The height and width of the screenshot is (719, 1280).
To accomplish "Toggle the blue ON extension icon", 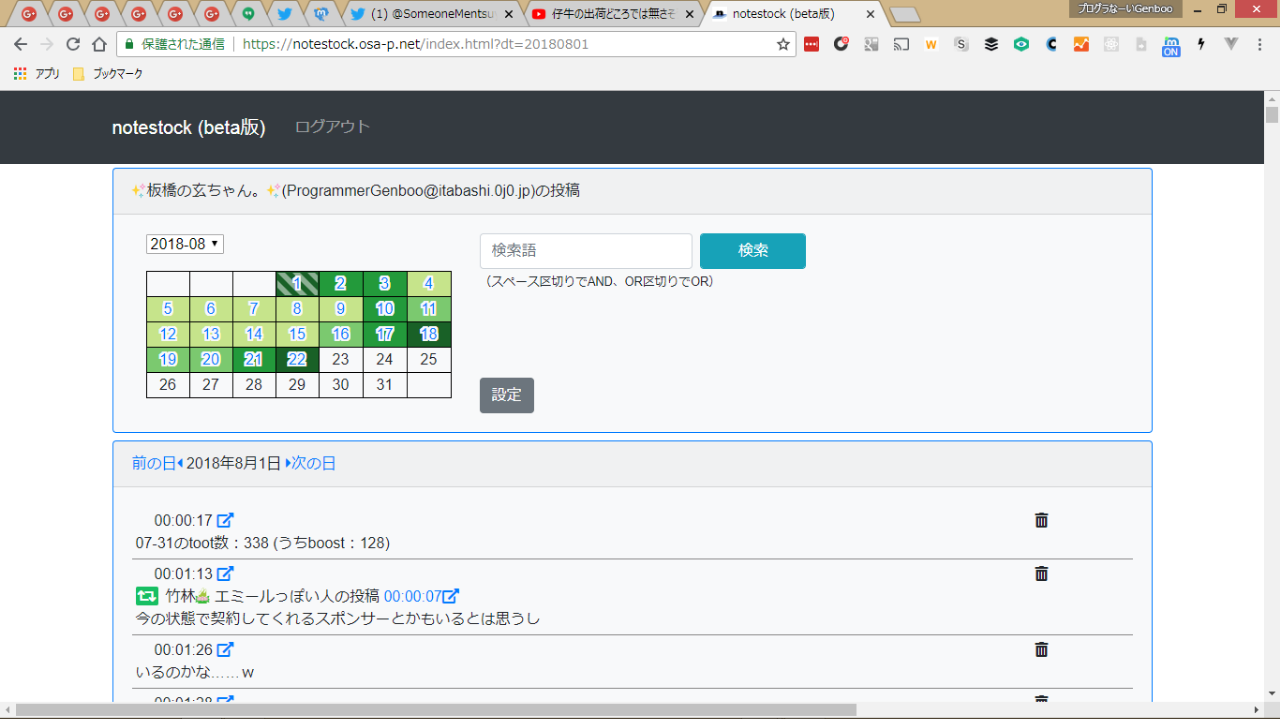I will click(x=1171, y=46).
